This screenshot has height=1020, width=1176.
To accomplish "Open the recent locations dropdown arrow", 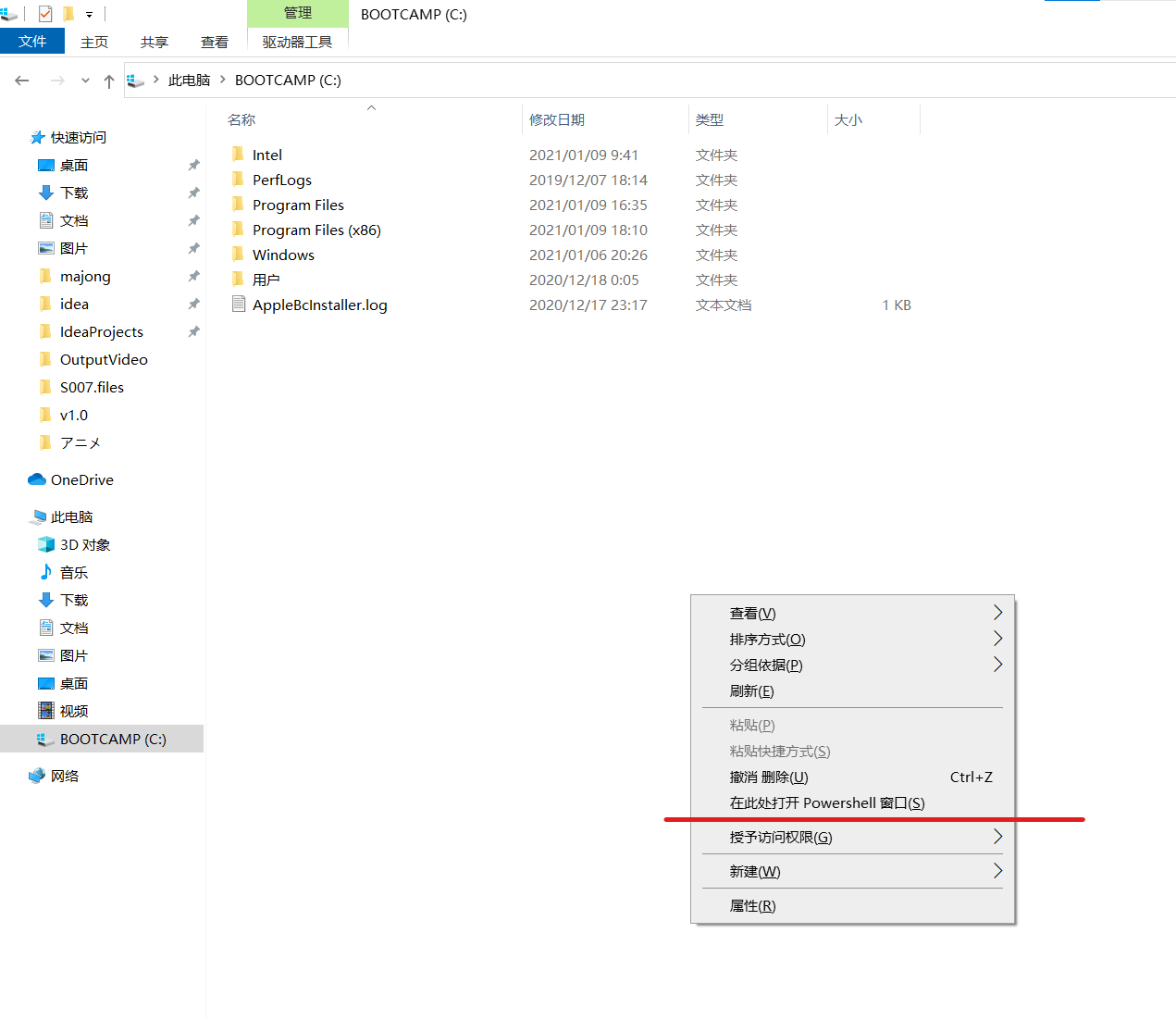I will point(85,81).
